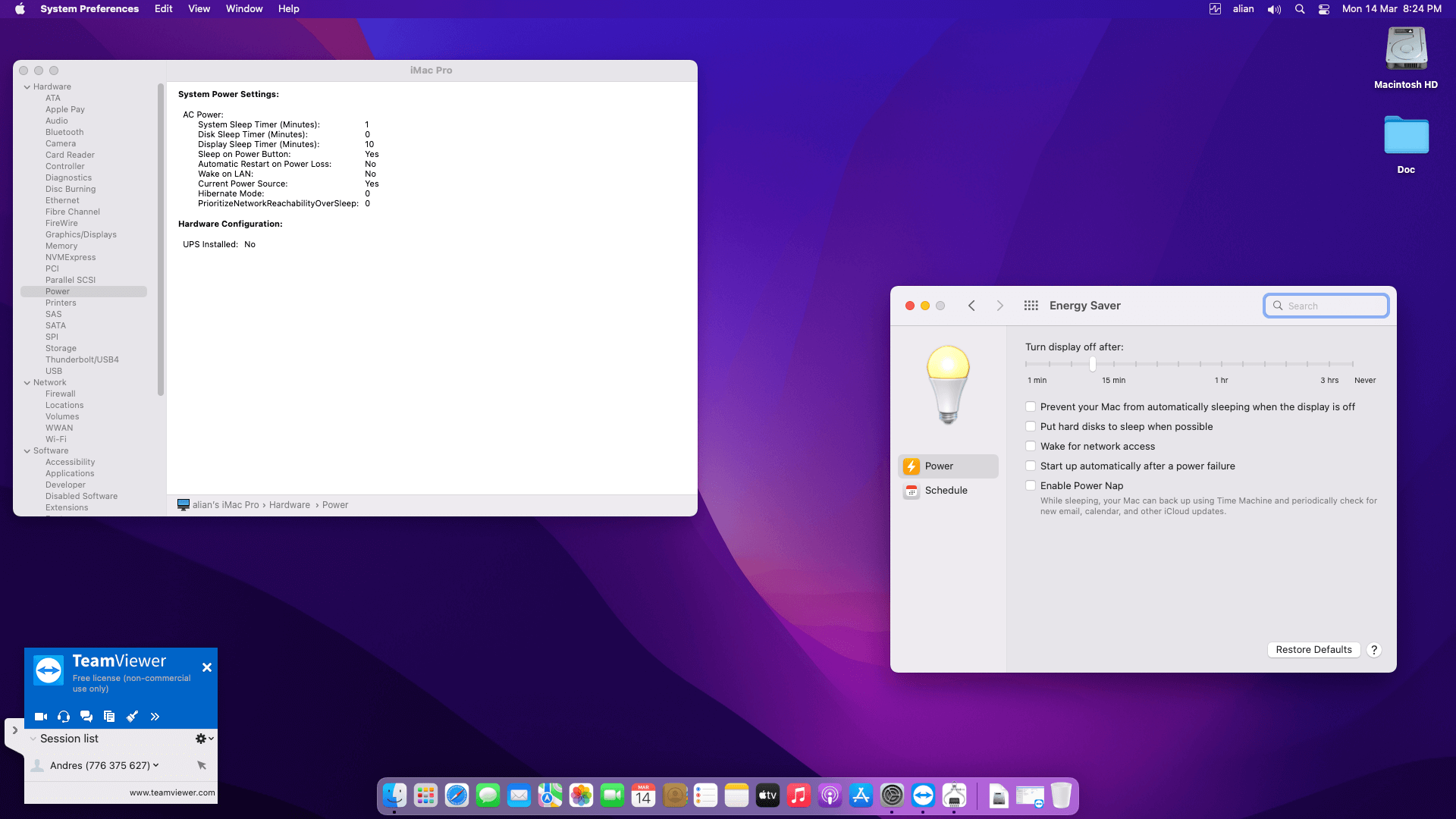Go forward in Energy Saver window
The width and height of the screenshot is (1456, 819).
[x=999, y=306]
